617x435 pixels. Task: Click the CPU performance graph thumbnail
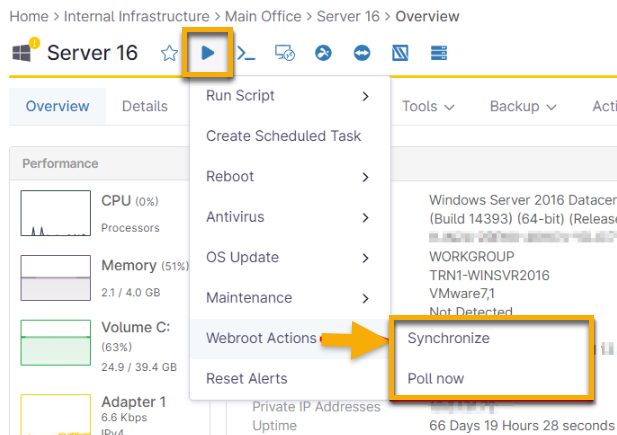point(55,214)
